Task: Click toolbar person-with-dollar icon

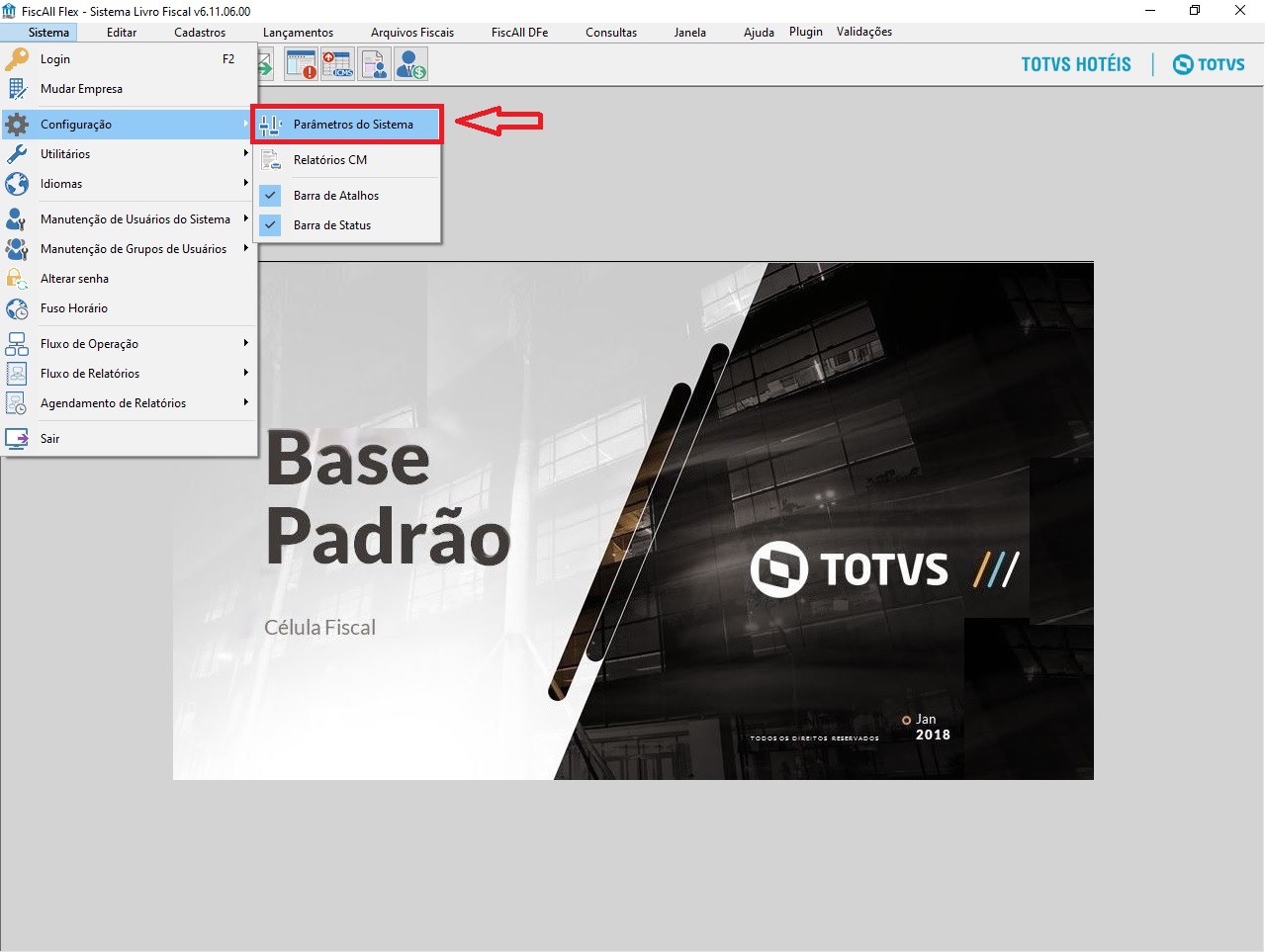Action: click(x=411, y=65)
